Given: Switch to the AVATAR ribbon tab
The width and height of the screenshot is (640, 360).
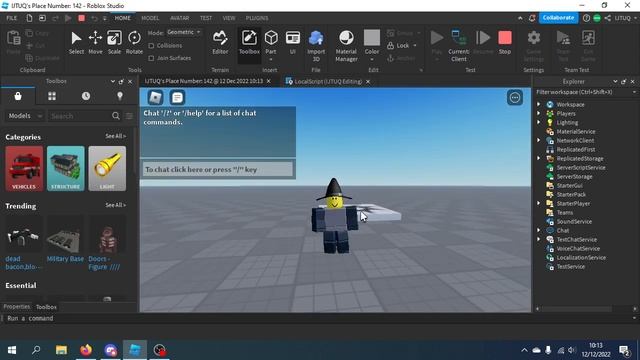Looking at the screenshot, I should pyautogui.click(x=179, y=18).
